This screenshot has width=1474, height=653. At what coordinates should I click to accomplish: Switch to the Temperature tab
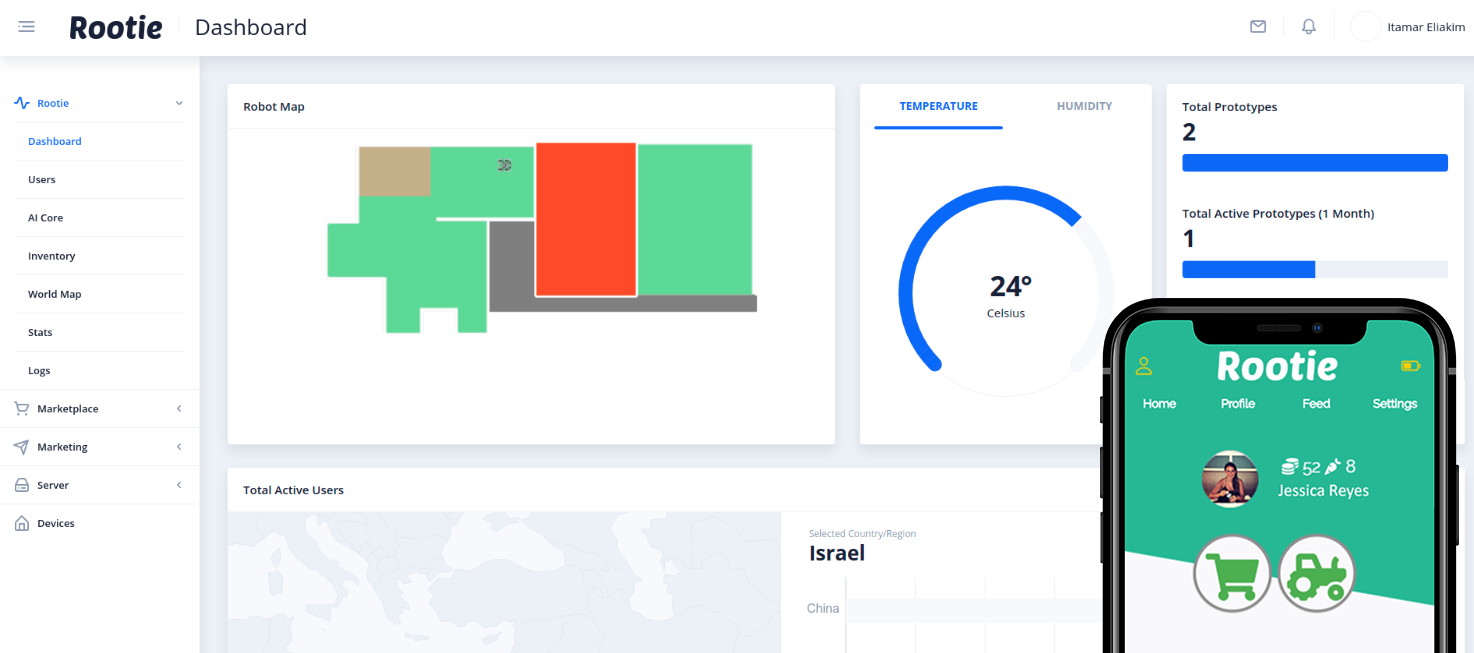point(938,106)
